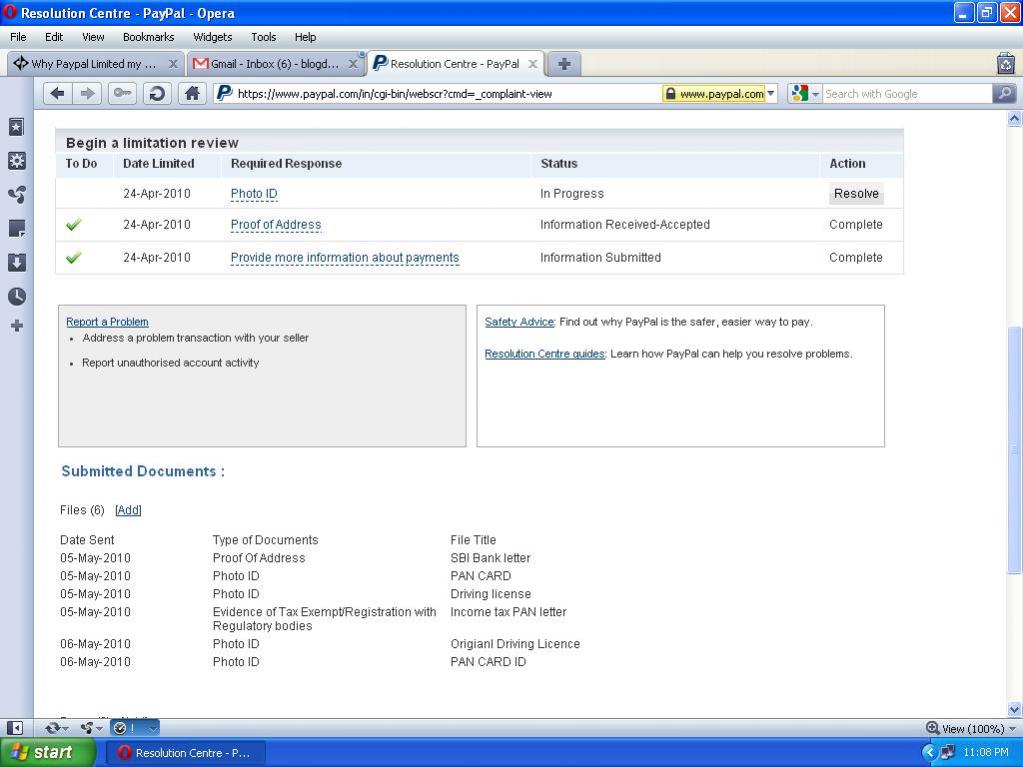Click in the Search with Google field
Image resolution: width=1023 pixels, height=767 pixels.
pos(905,94)
